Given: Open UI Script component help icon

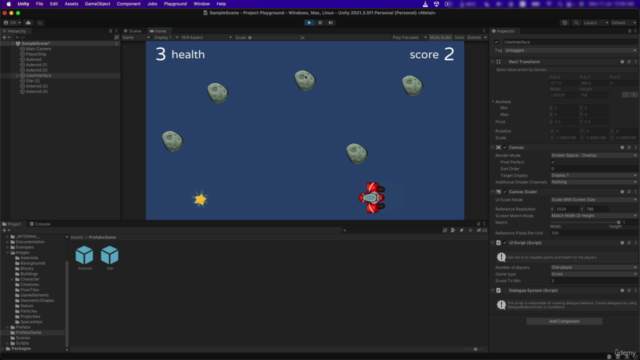Looking at the screenshot, I should point(622,243).
